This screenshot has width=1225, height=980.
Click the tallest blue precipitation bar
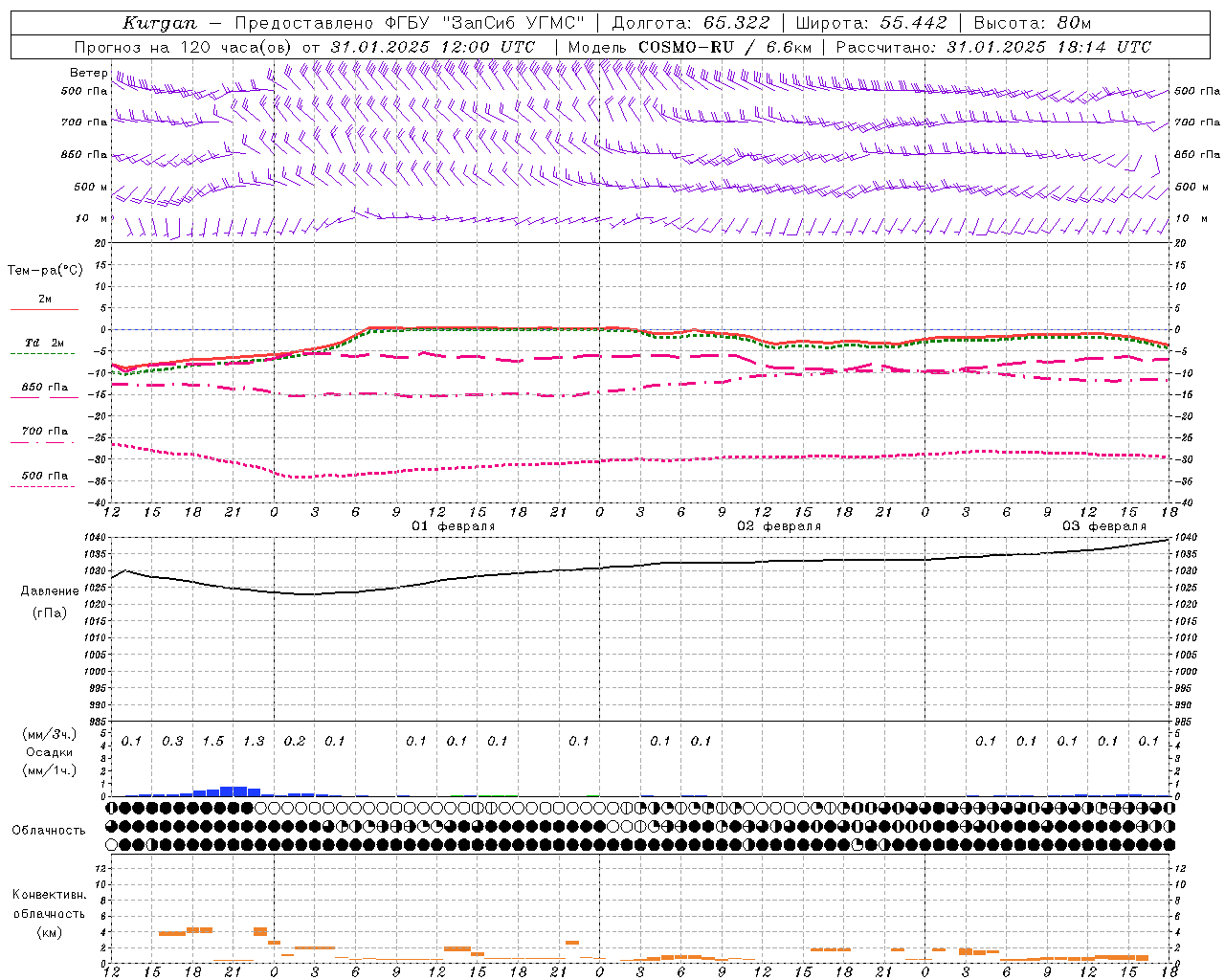coord(234,791)
